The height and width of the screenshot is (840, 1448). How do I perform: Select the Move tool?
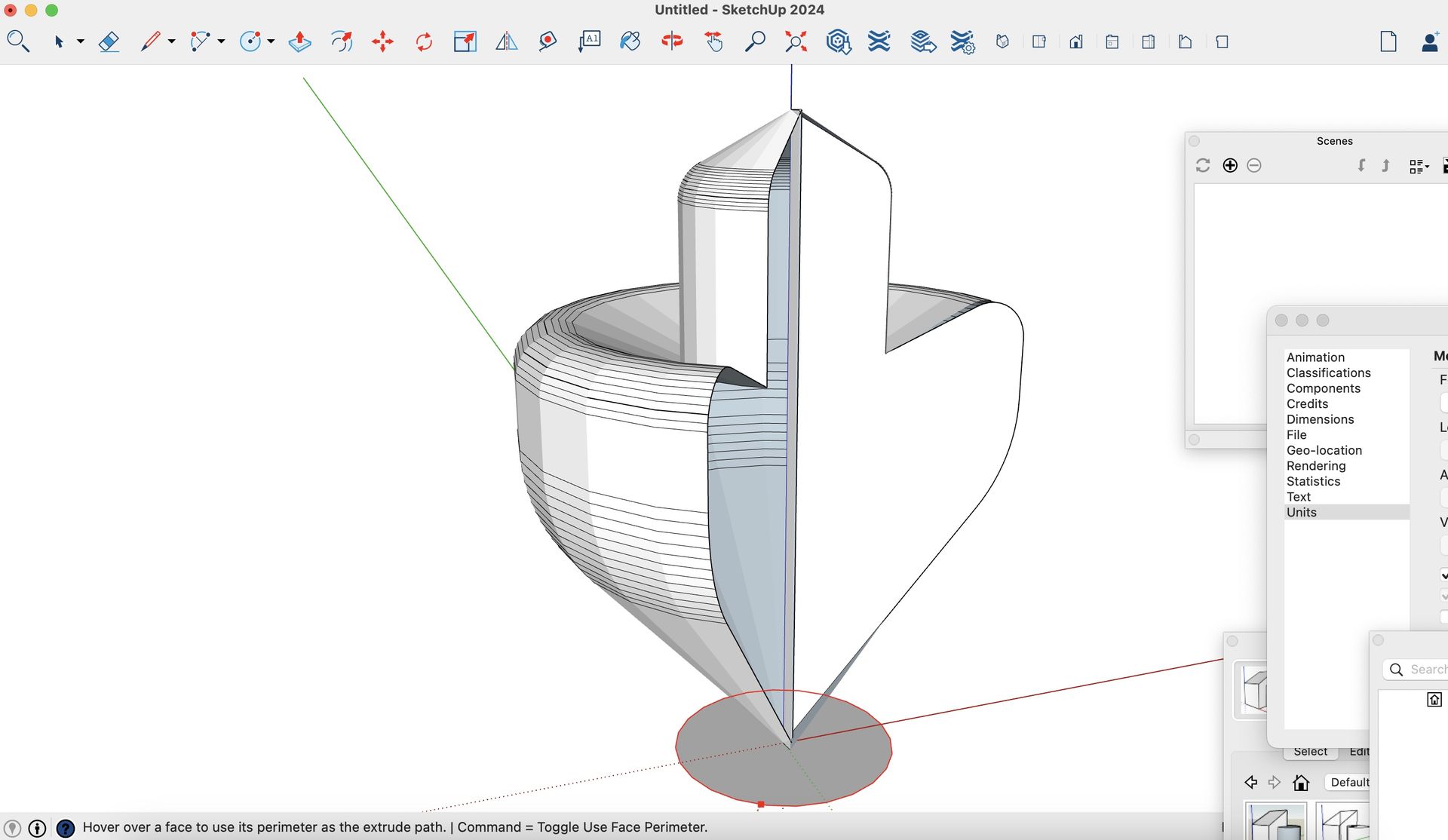coord(382,41)
